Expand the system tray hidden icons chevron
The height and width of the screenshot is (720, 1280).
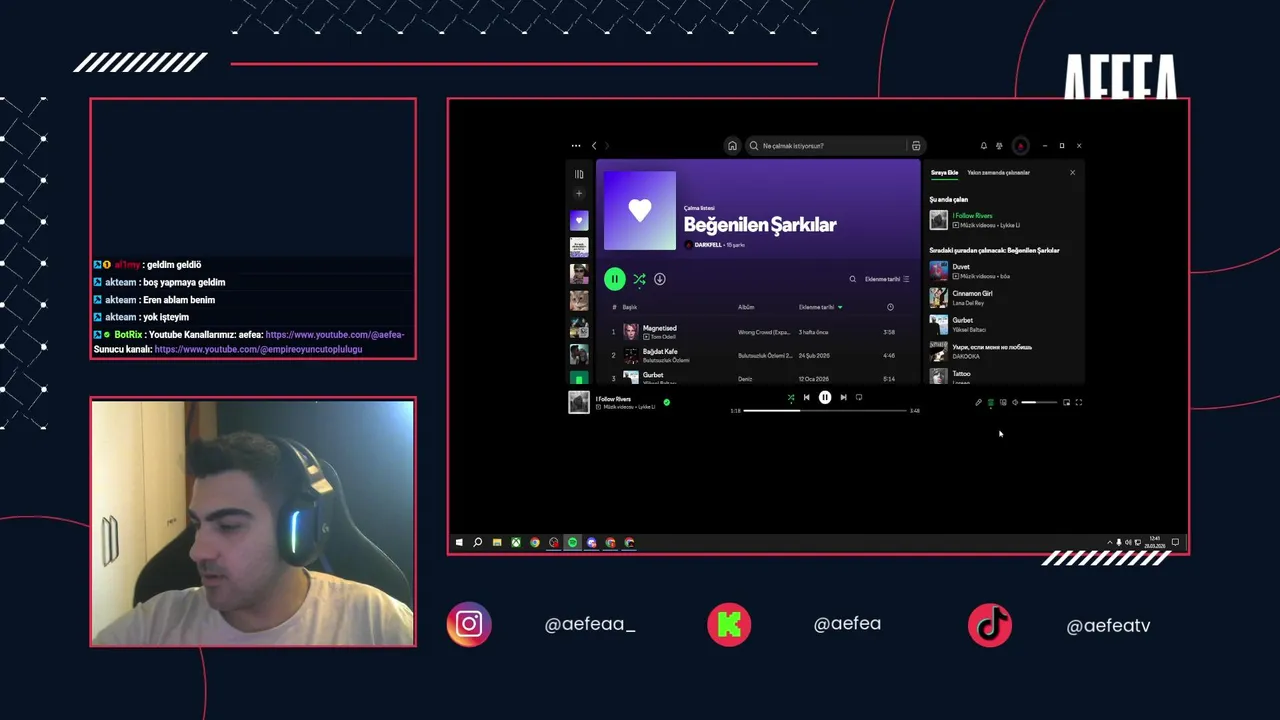click(1109, 542)
